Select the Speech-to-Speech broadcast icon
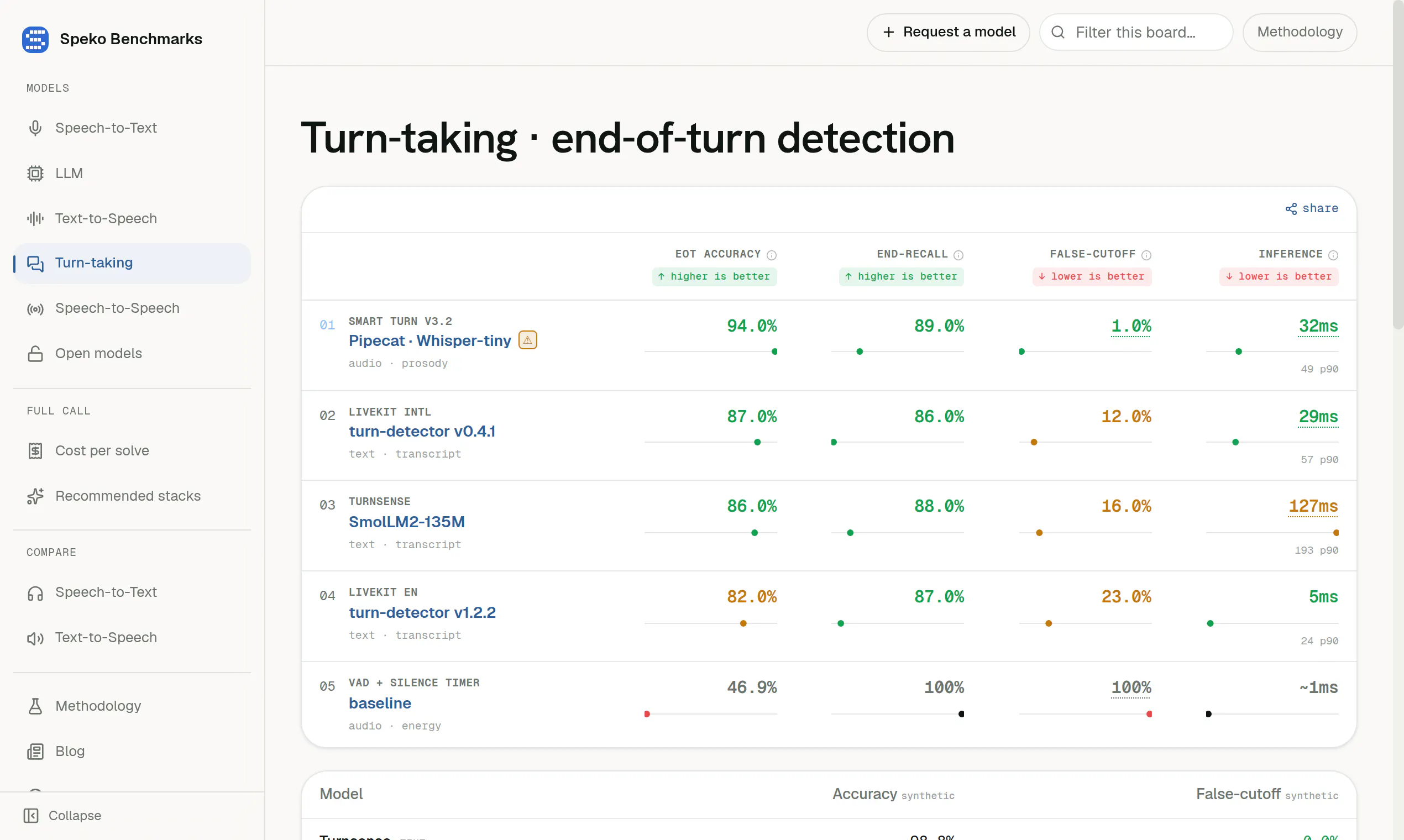The width and height of the screenshot is (1404, 840). click(35, 308)
